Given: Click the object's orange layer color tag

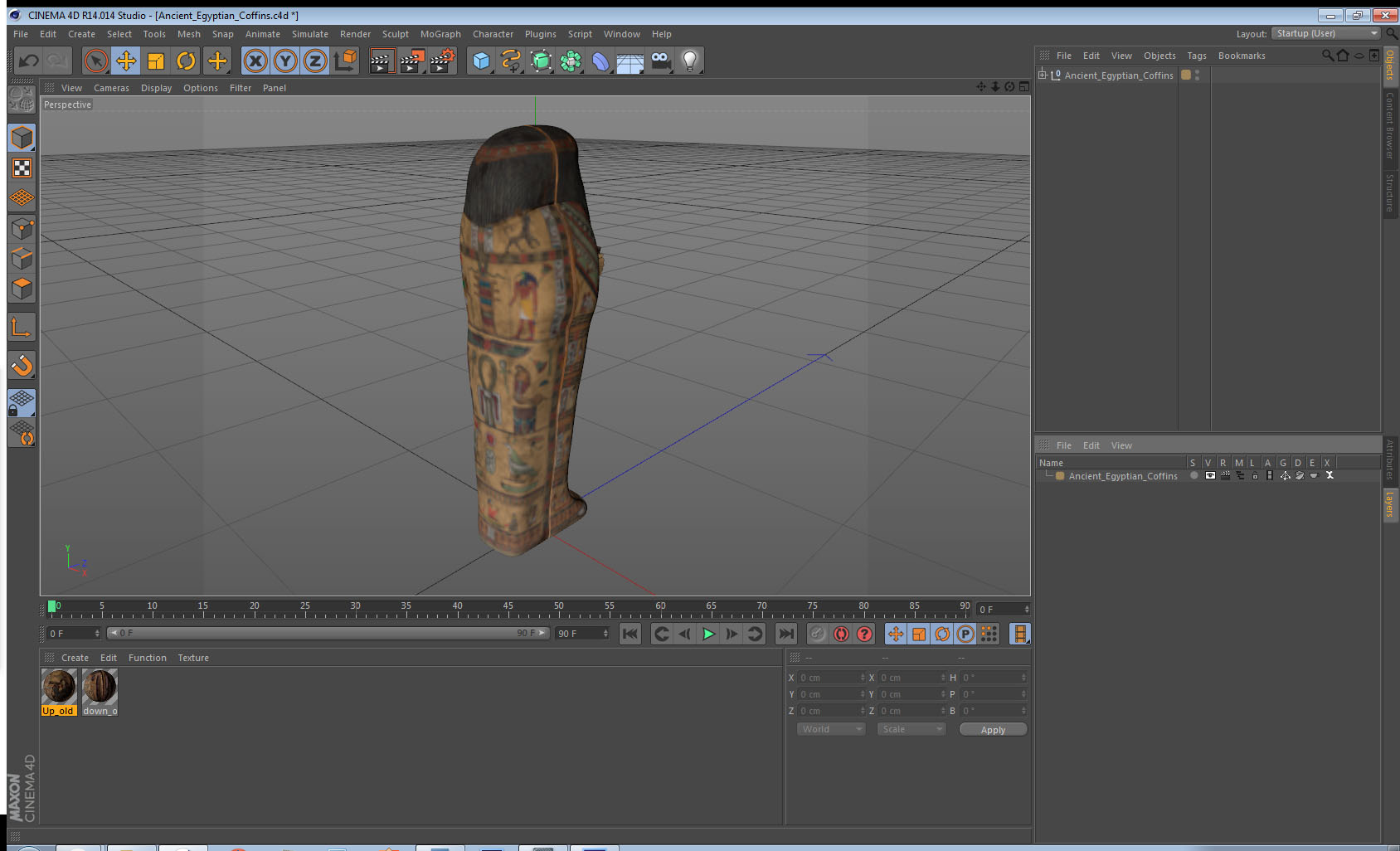Looking at the screenshot, I should pyautogui.click(x=1186, y=75).
